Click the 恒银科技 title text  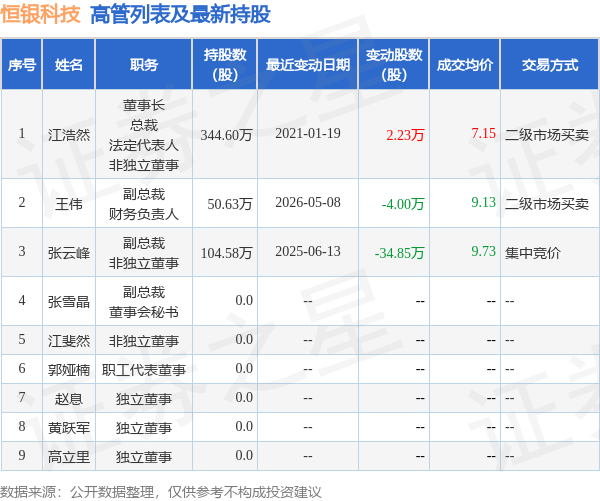pos(41,14)
